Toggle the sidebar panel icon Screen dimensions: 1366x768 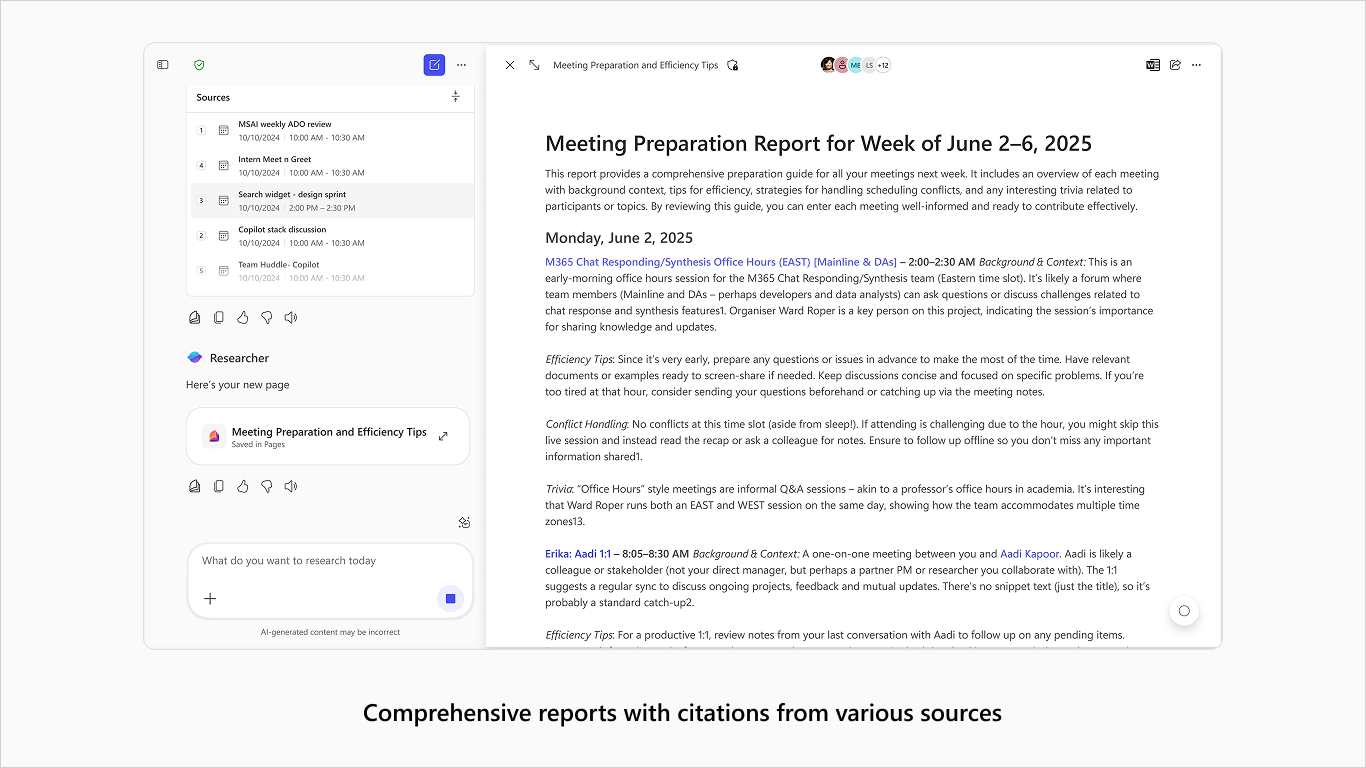pyautogui.click(x=163, y=65)
